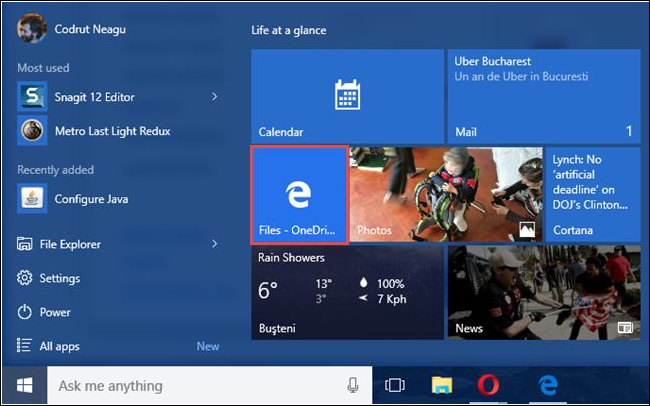
Task: Click the Snagit 12 Editor label
Action: 95,97
